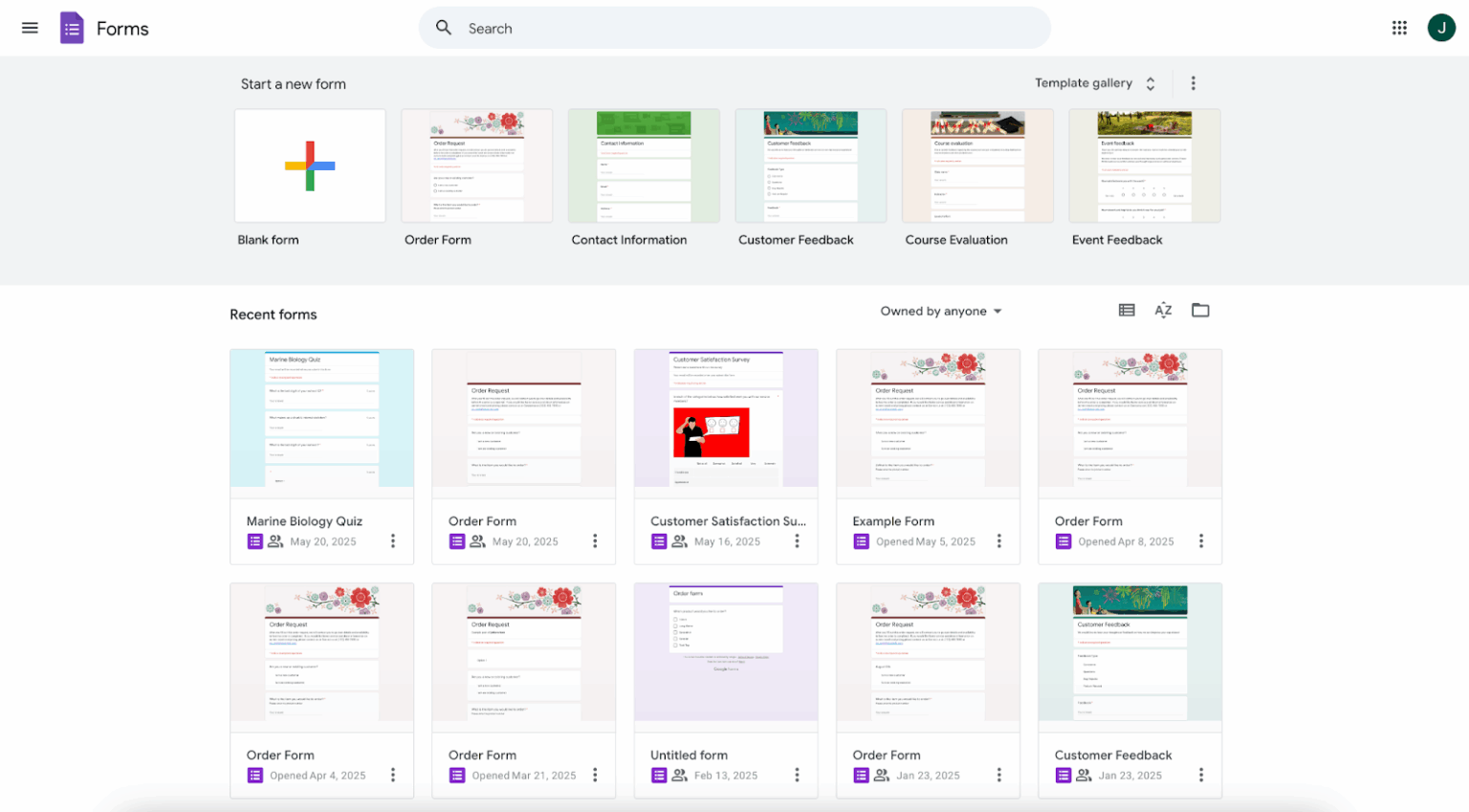Open the main navigation hamburger menu
1469x812 pixels.
point(30,28)
